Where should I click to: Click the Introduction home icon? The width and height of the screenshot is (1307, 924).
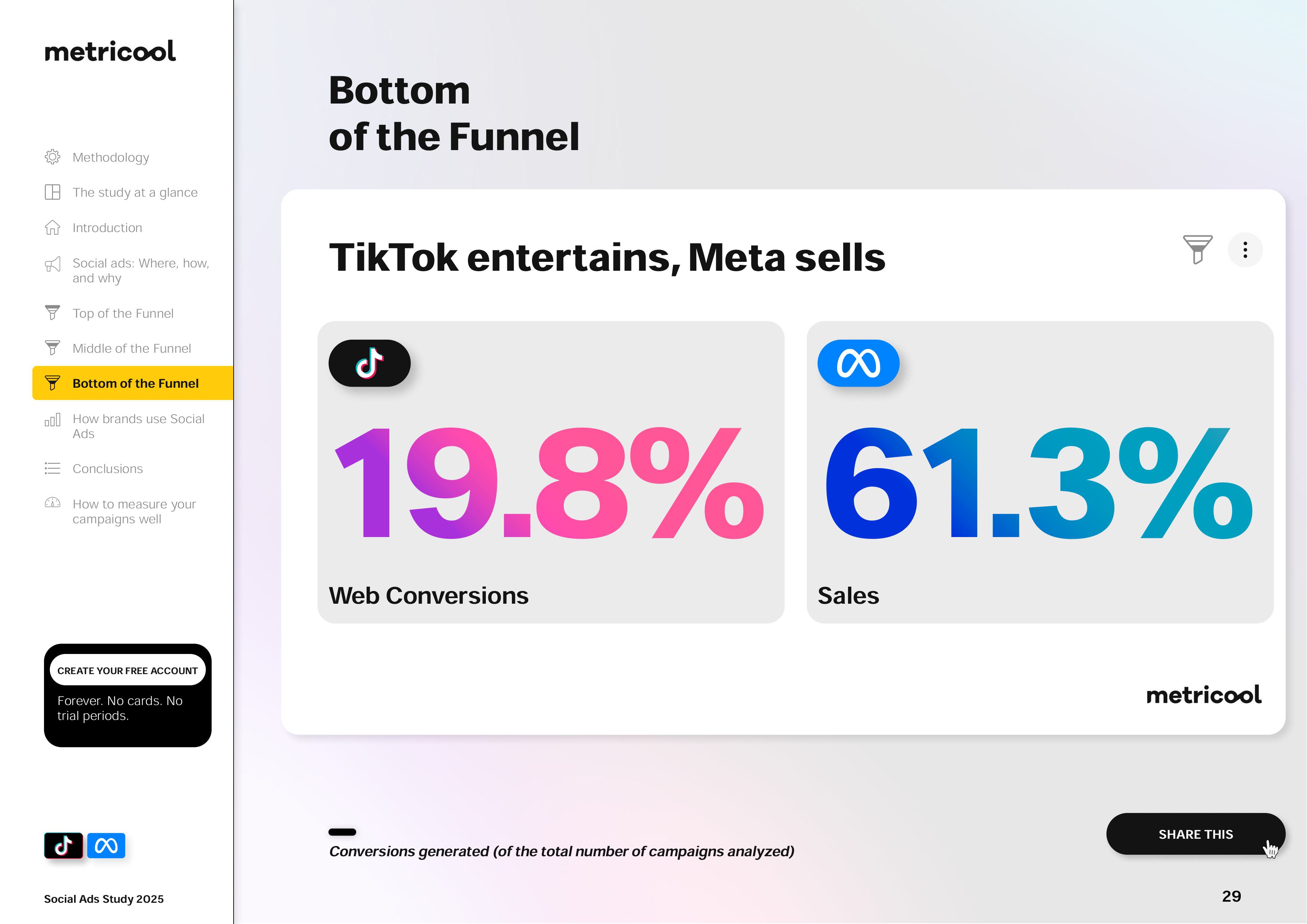pyautogui.click(x=53, y=228)
